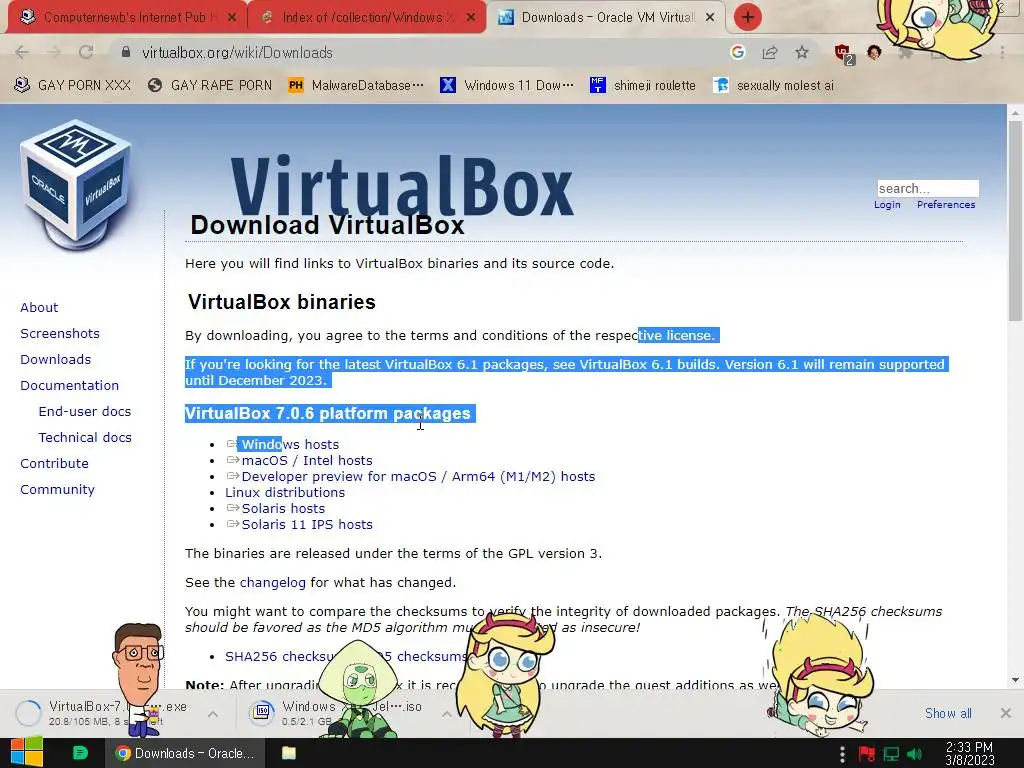Open a new tab with the plus button

(x=748, y=17)
